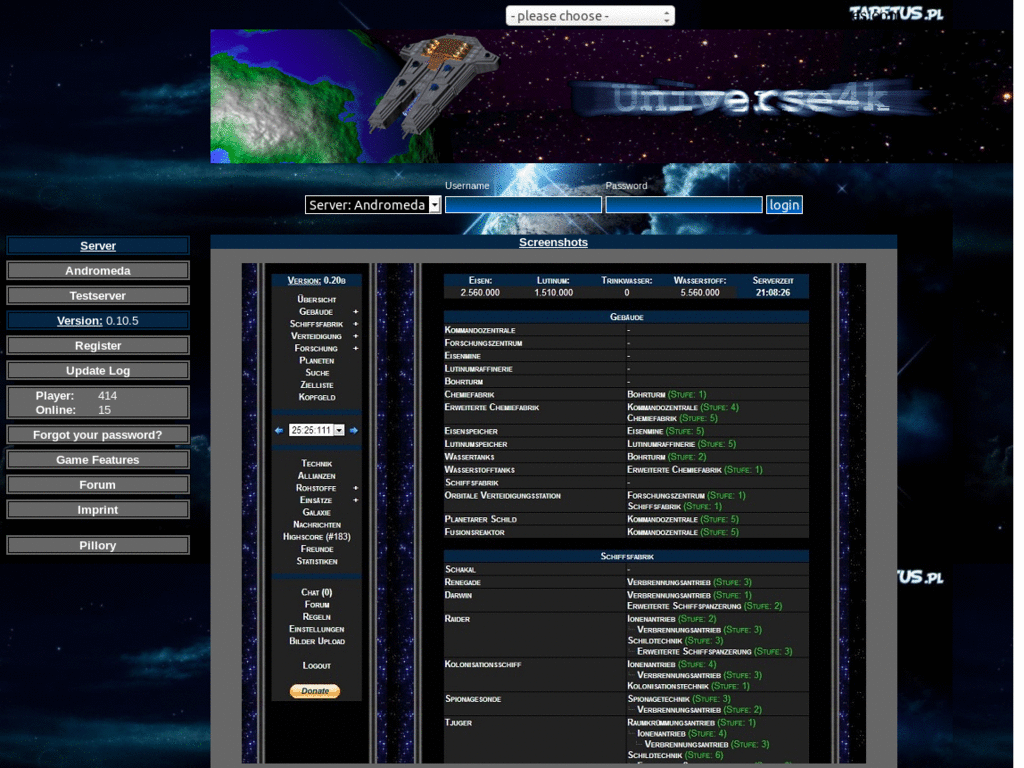Click Allianzen in game menu
Image resolution: width=1024 pixels, height=768 pixels.
[317, 476]
